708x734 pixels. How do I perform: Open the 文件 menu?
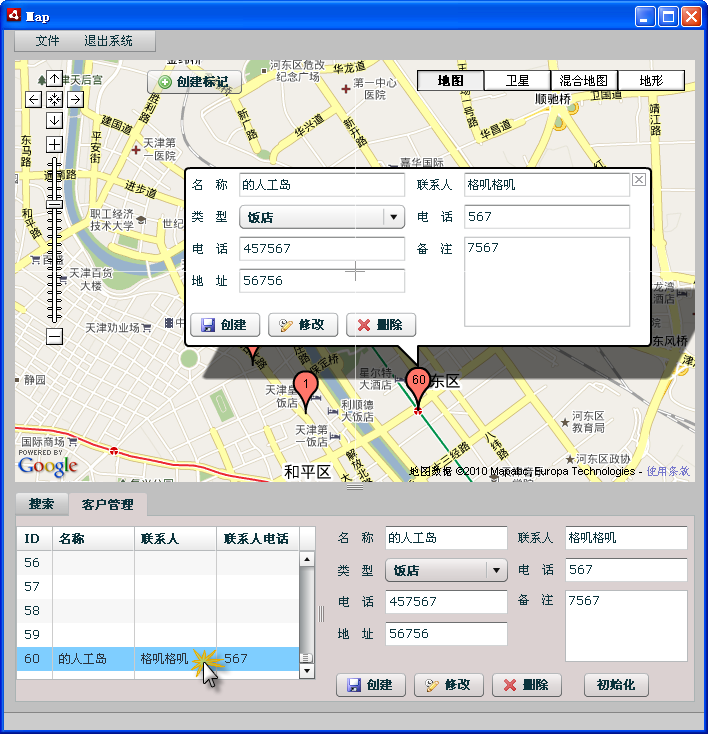click(x=47, y=41)
